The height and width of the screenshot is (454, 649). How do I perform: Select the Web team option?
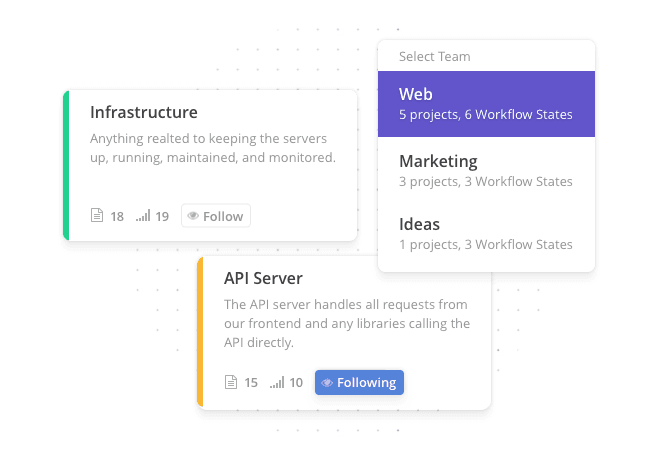[486, 104]
